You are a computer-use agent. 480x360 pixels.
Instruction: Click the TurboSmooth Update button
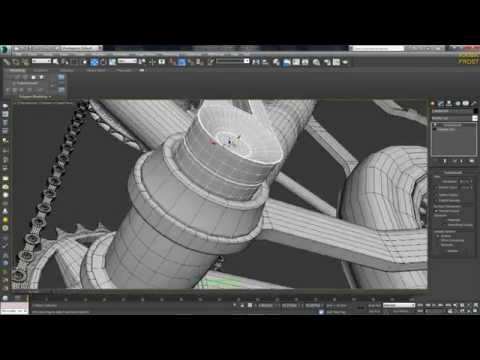point(453,251)
